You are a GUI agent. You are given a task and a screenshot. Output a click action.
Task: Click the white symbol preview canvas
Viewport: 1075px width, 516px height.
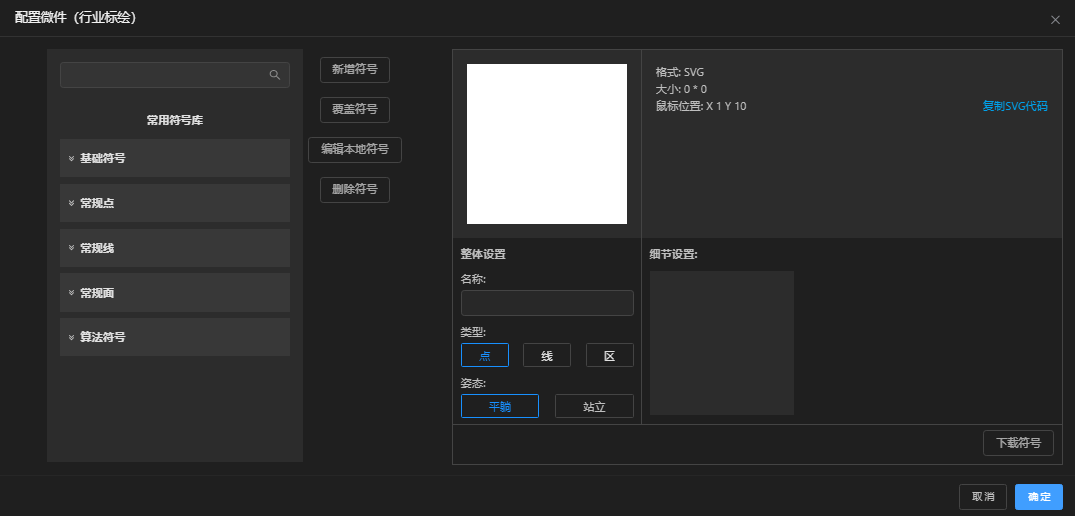(546, 144)
